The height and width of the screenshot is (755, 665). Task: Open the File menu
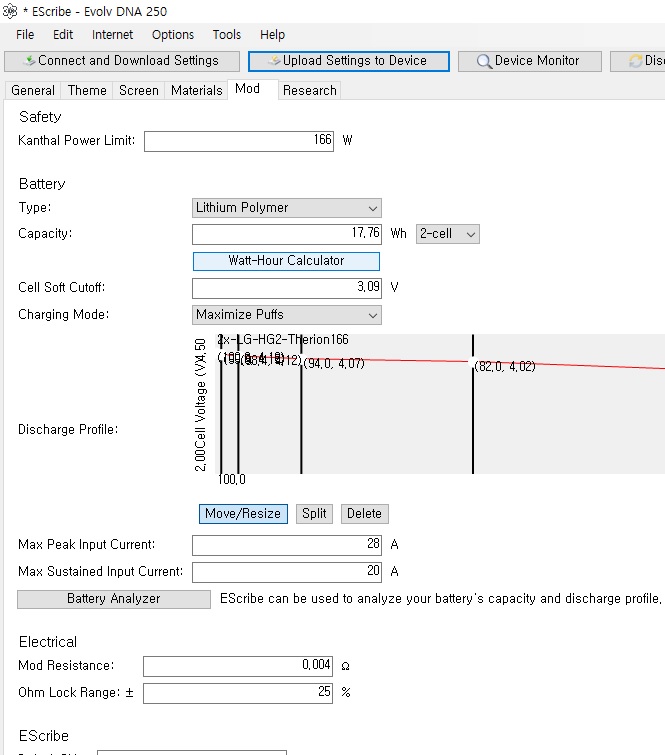click(x=25, y=35)
